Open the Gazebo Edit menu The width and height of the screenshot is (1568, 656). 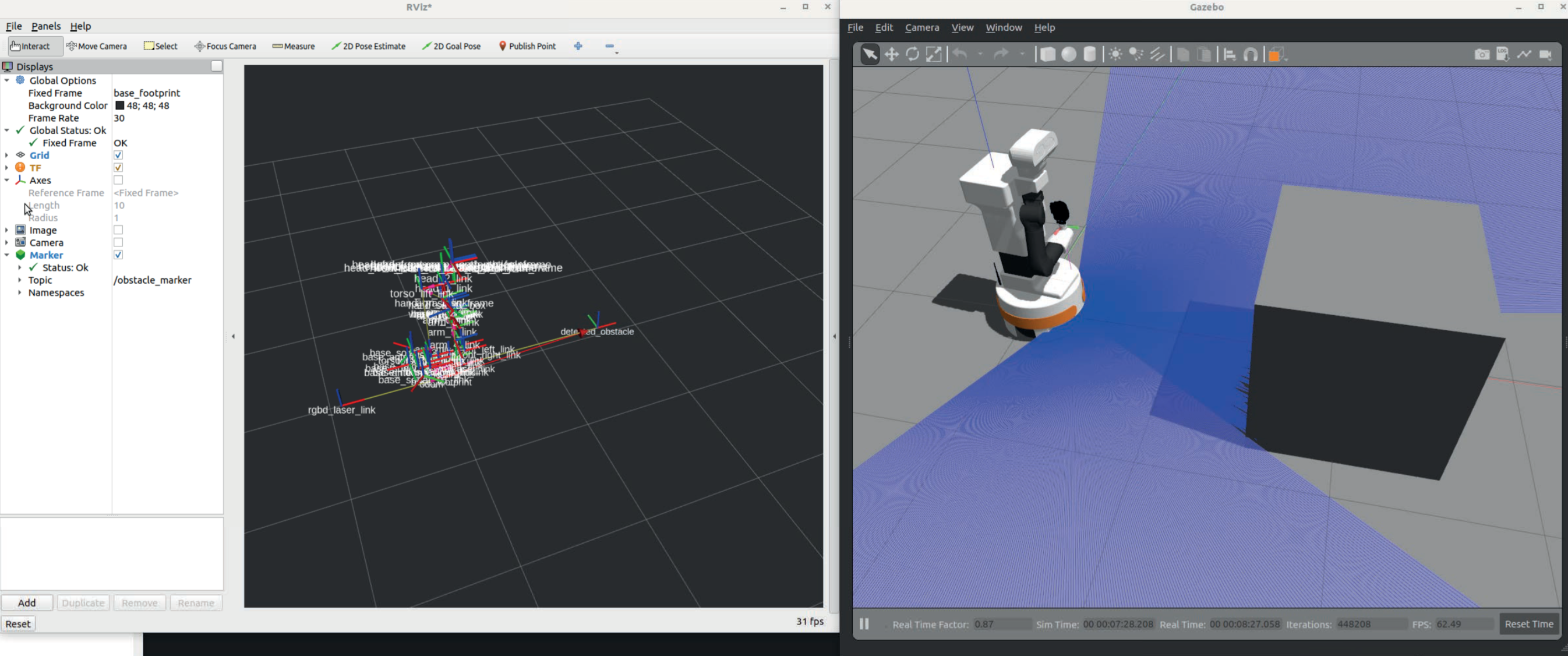(x=884, y=27)
